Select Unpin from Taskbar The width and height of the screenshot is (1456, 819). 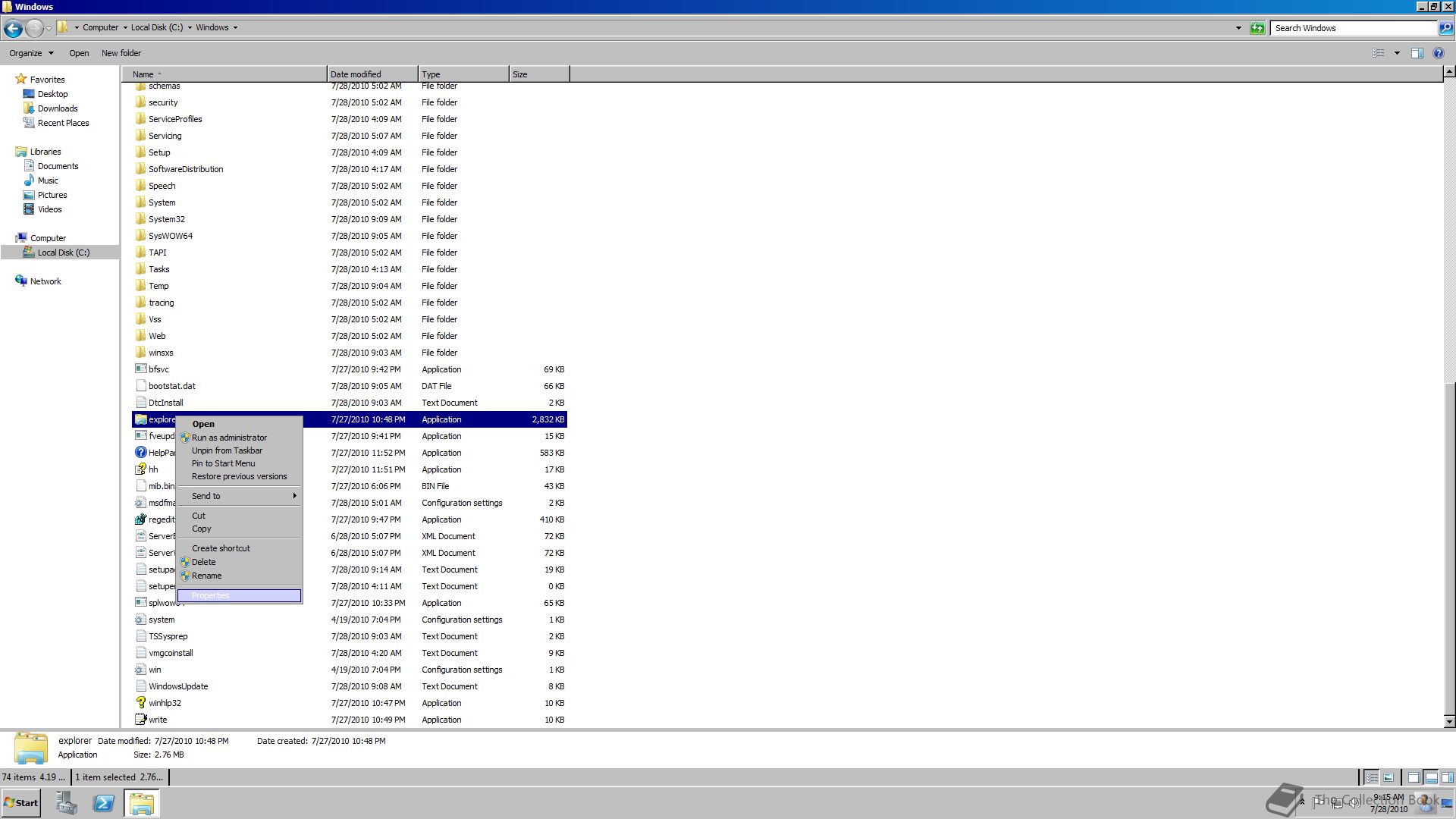coord(240,450)
